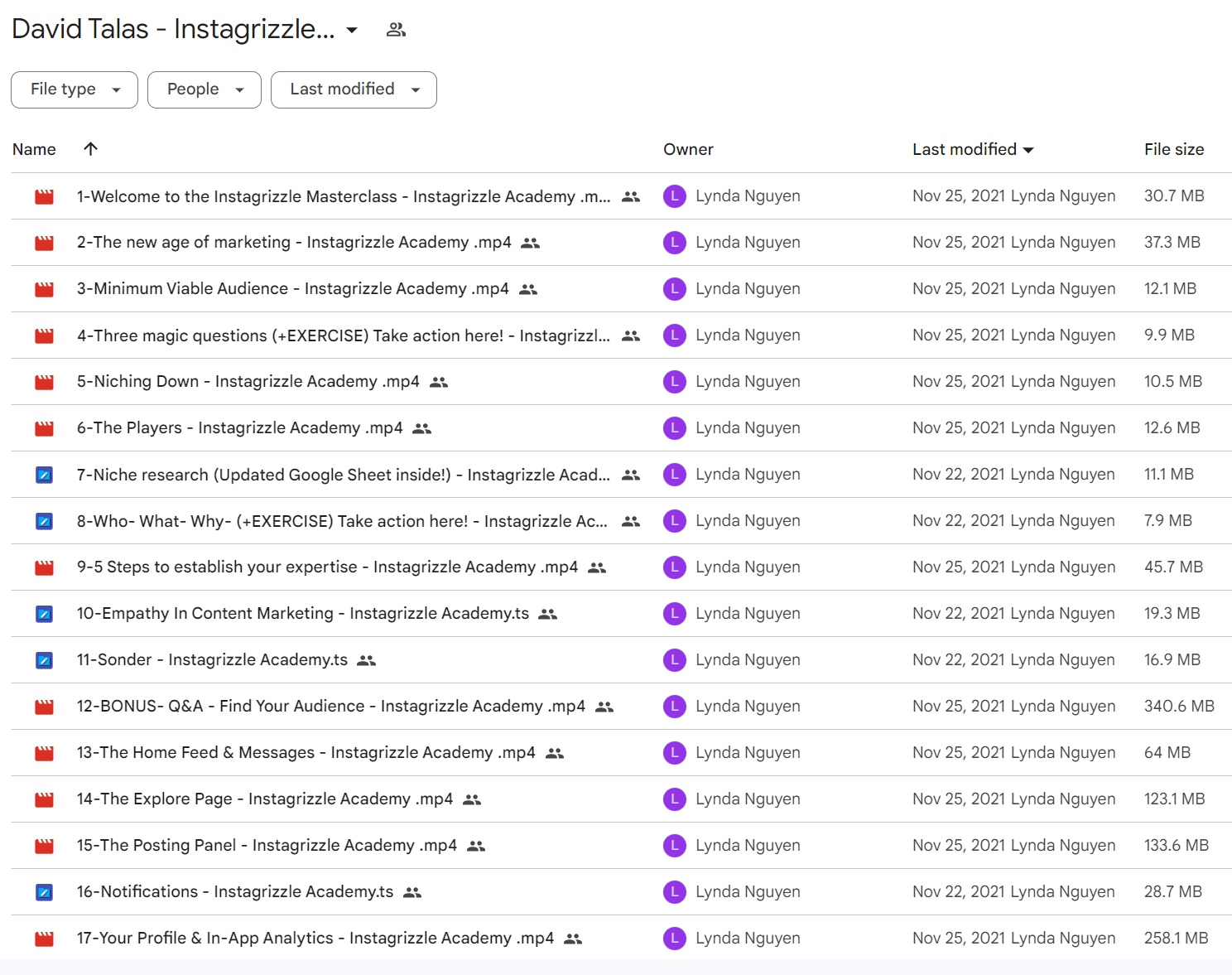Click shared icon next to 5-Niching Down

coord(439,382)
